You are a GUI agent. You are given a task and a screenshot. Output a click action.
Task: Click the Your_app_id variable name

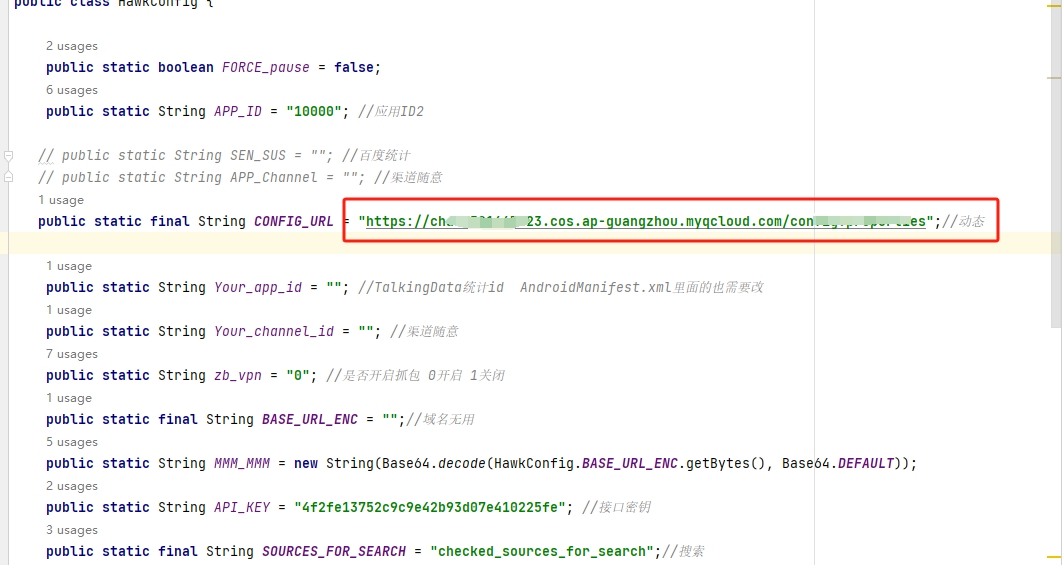[258, 288]
